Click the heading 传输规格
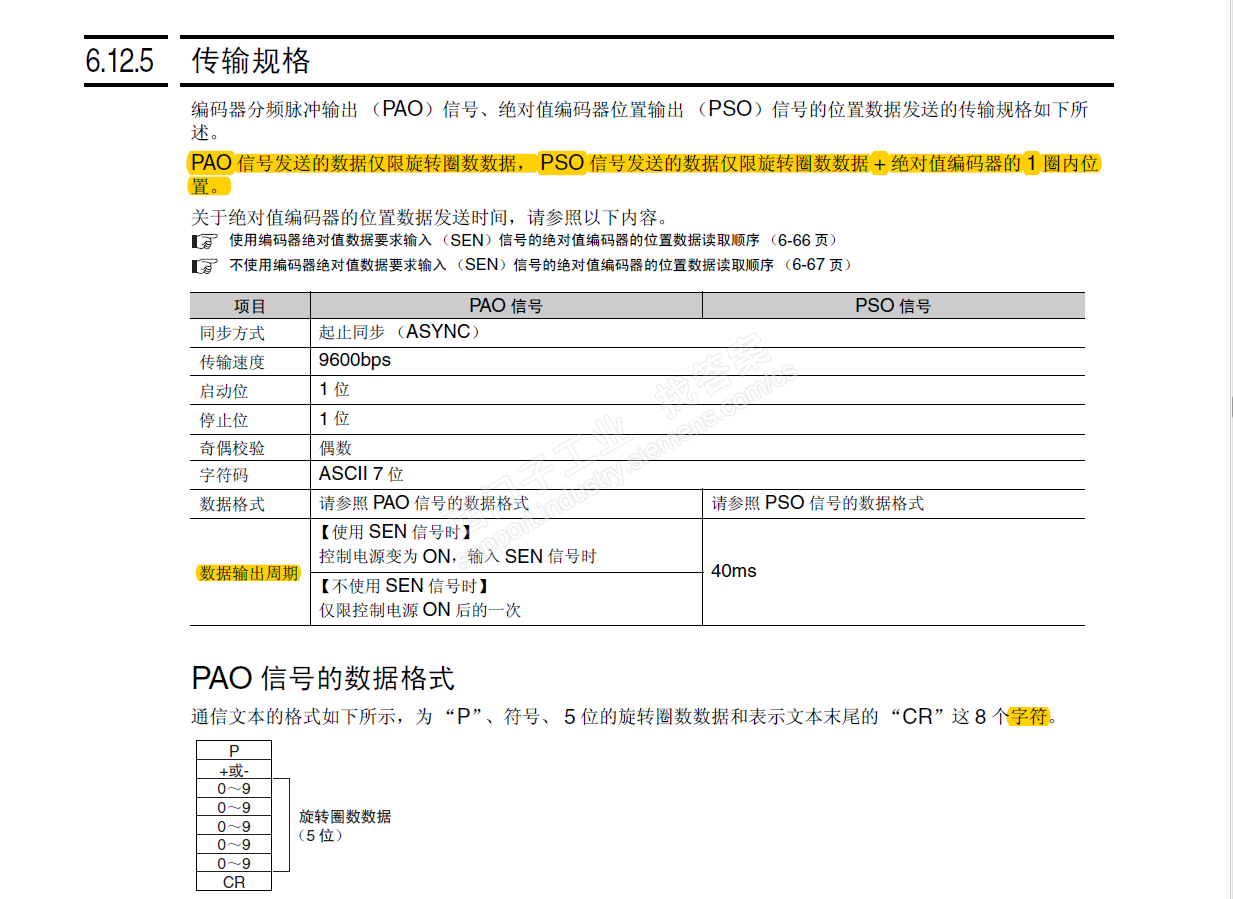Screen dimensions: 1233x899 pyautogui.click(x=251, y=61)
